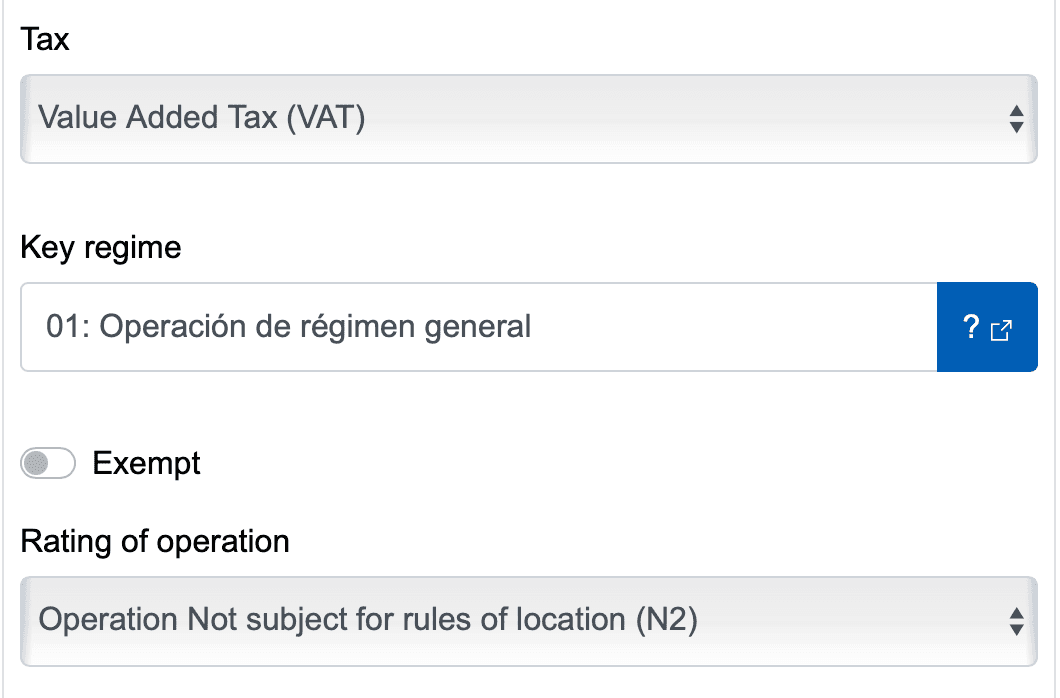Screen dimensions: 1060x698
Task: Click the Tax label heading
Action: point(44,38)
